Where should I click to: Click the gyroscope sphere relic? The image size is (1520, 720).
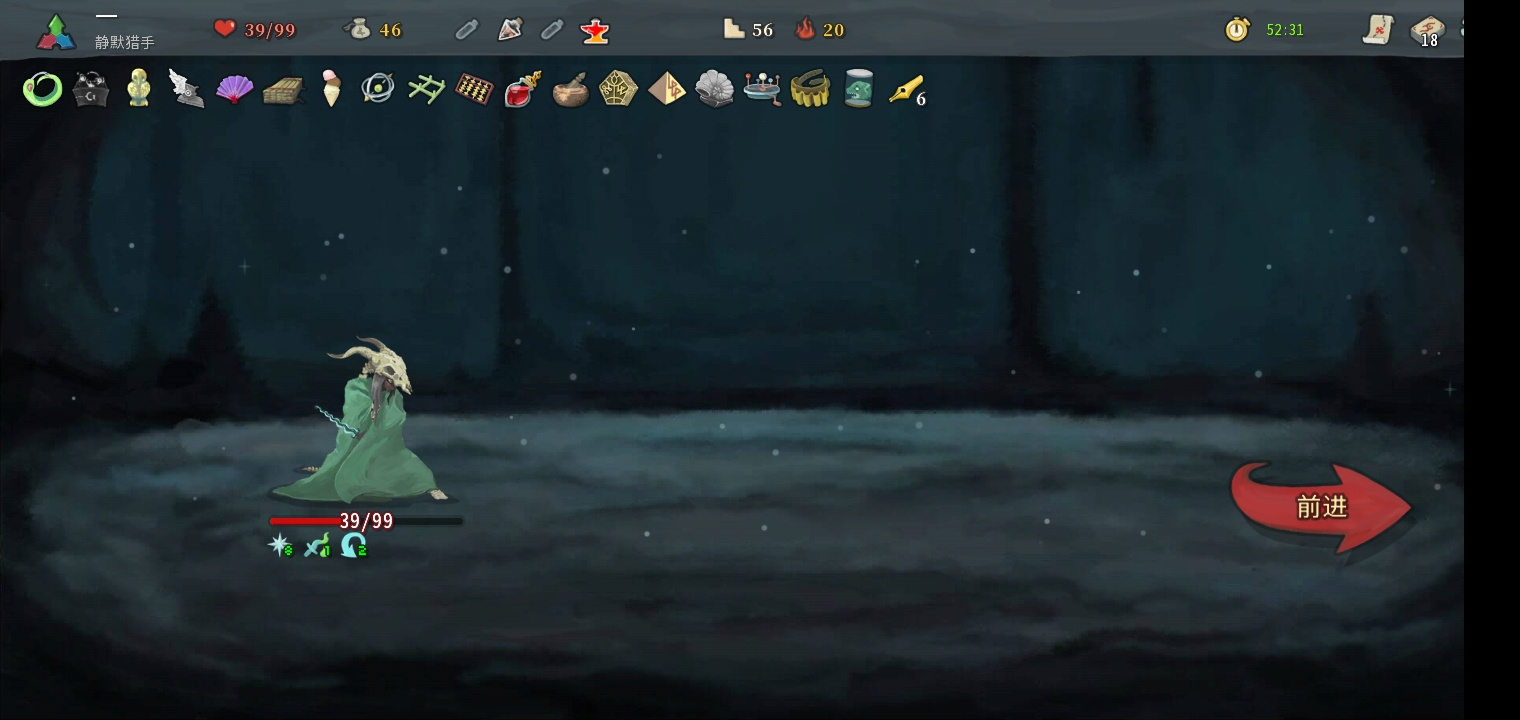point(378,89)
